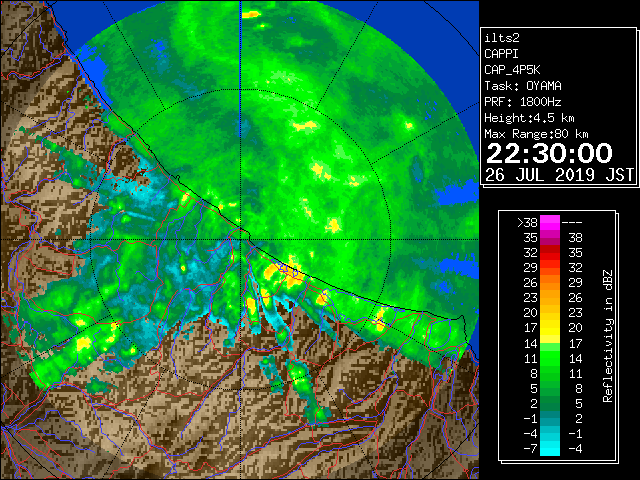640x480 pixels.
Task: Click the 'Reflectivity in dBZ' vertical label
Action: [x=607, y=336]
